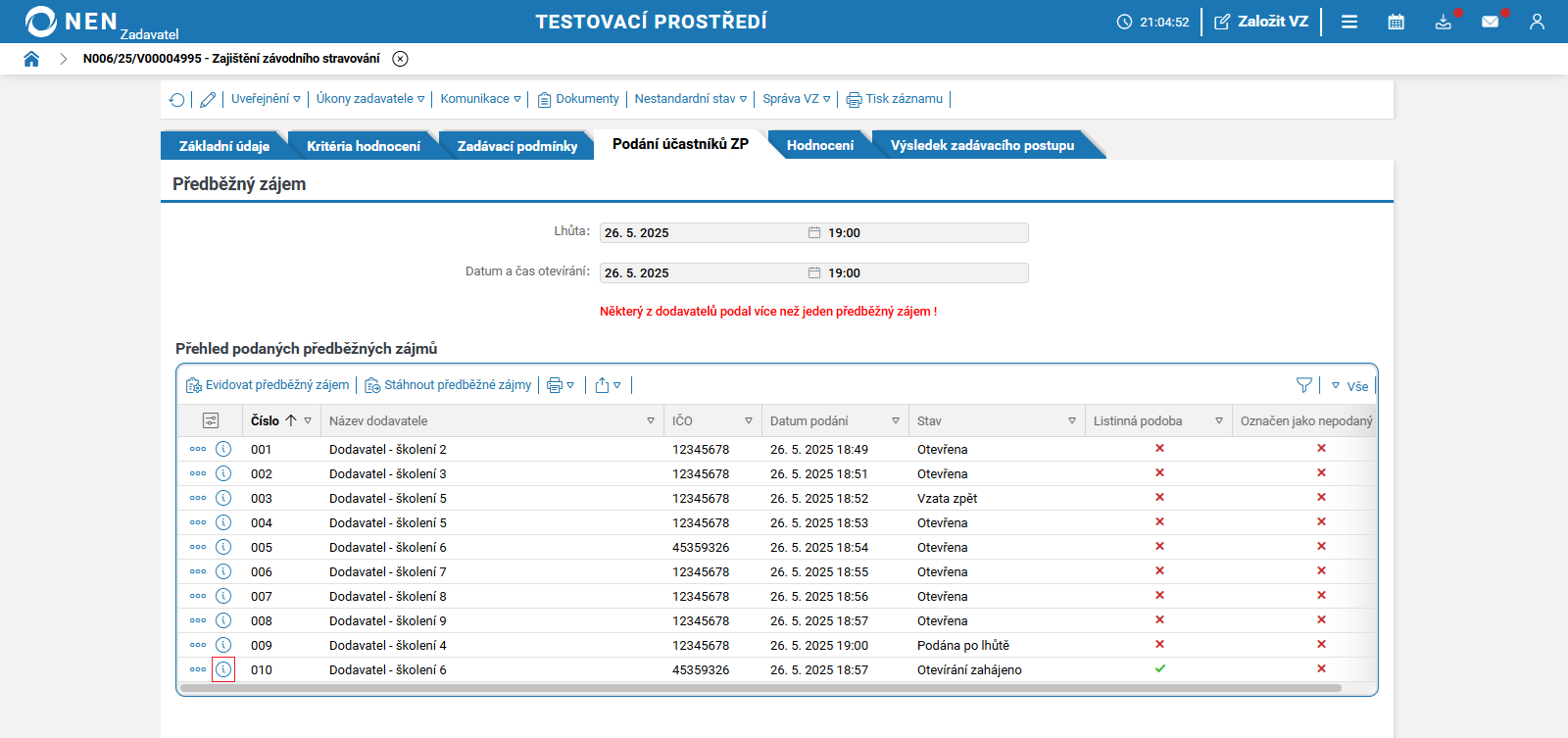Switch to the Kritéria hodnocení tab

363,146
